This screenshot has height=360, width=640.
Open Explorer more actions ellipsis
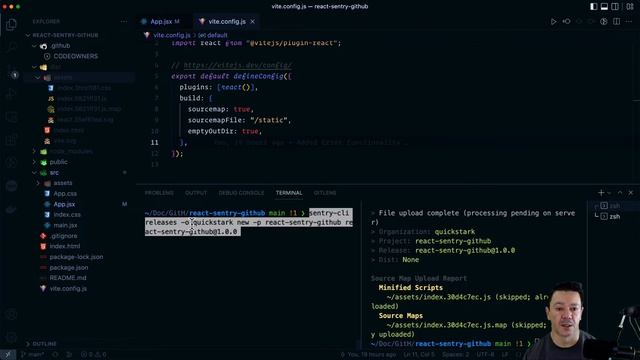click(124, 21)
